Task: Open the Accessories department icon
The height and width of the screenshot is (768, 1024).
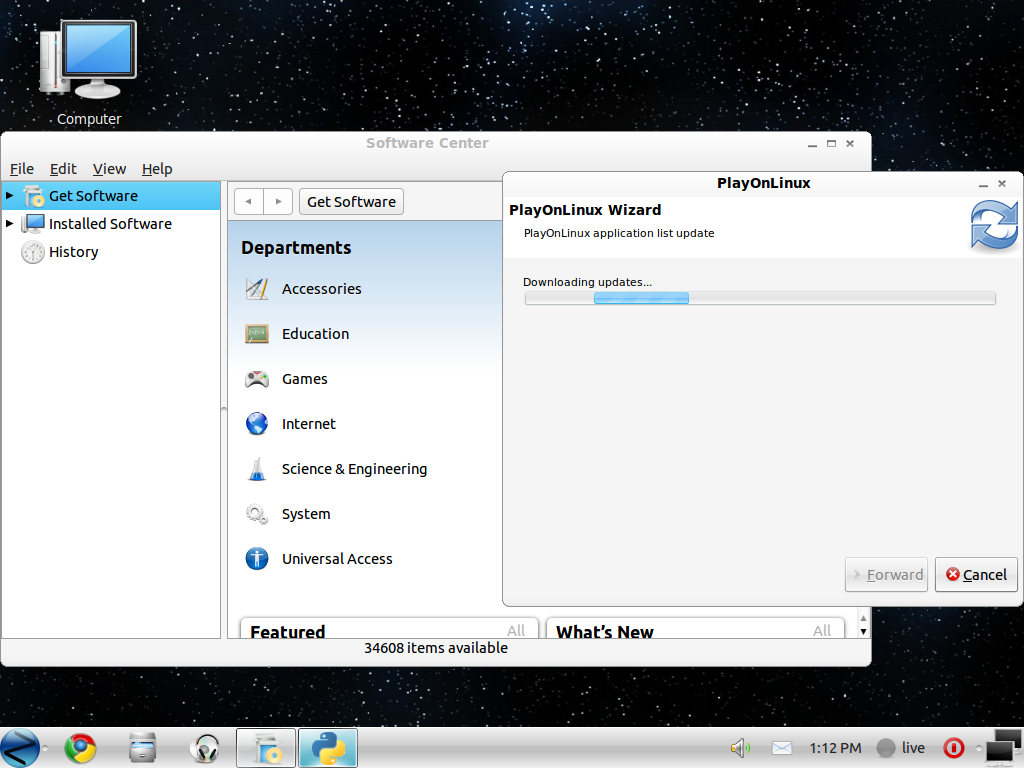Action: pyautogui.click(x=257, y=289)
